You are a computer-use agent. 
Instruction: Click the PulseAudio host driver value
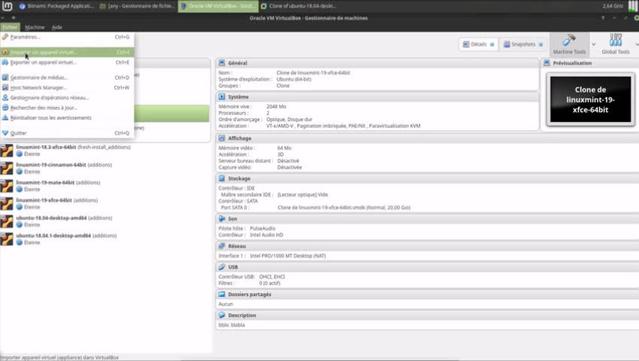[262, 229]
